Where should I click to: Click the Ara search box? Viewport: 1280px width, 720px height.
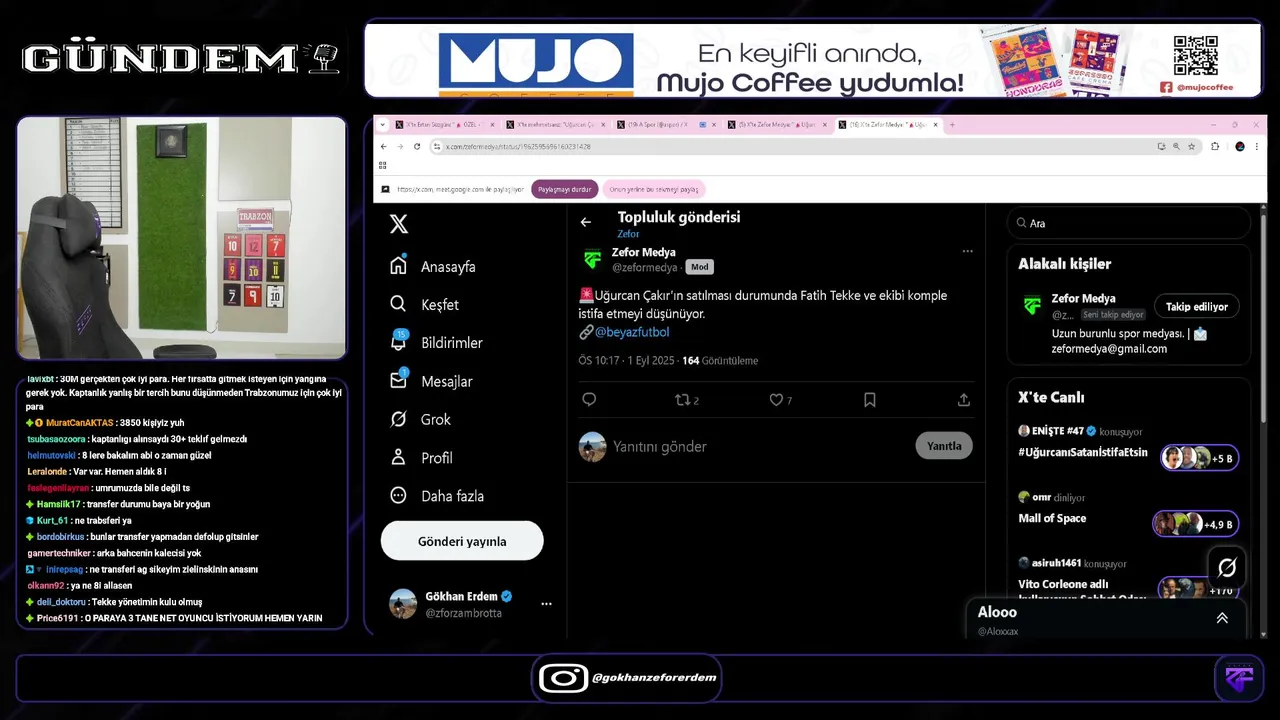click(1129, 223)
